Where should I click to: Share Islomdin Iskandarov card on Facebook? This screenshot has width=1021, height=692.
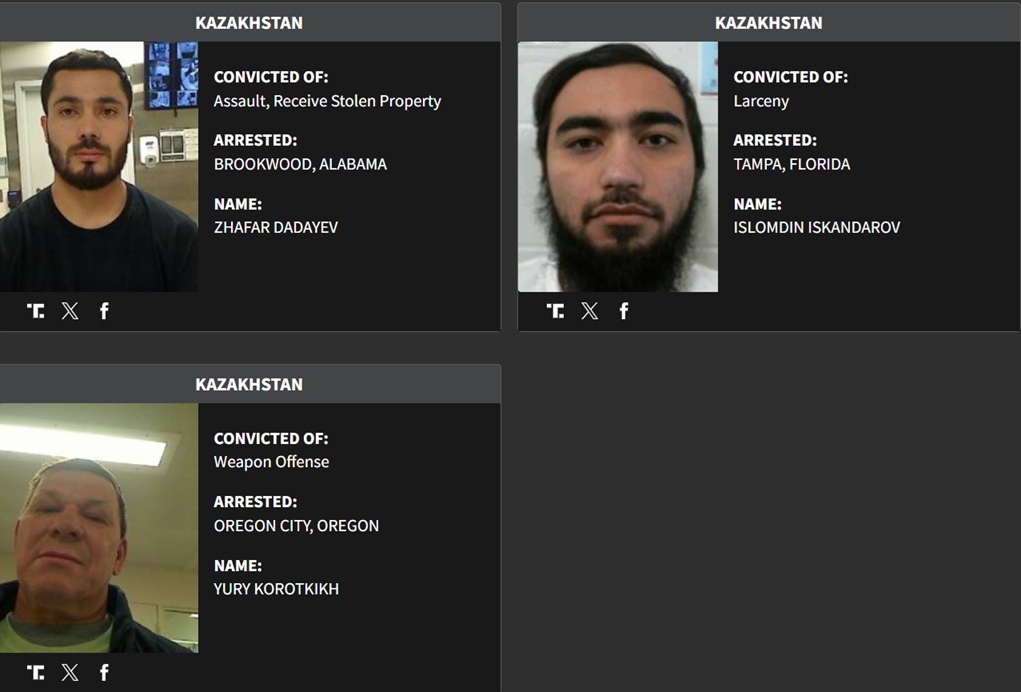(624, 311)
